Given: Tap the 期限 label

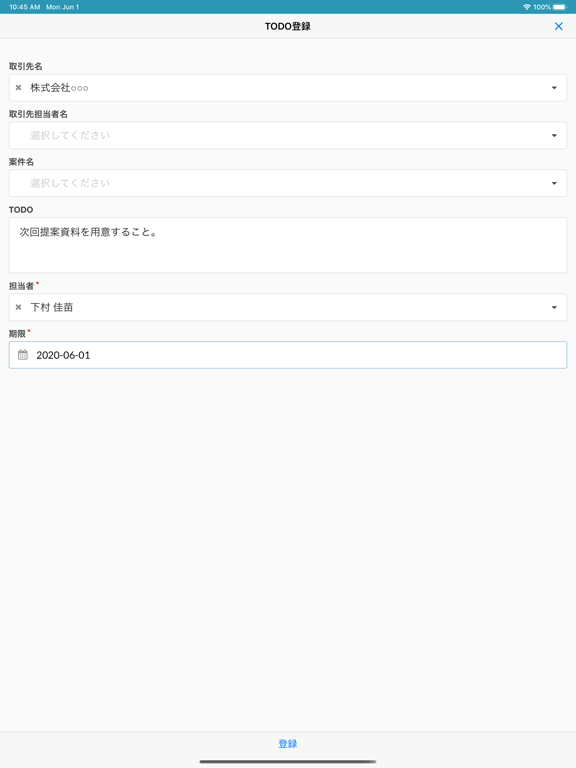Looking at the screenshot, I should pos(17,334).
